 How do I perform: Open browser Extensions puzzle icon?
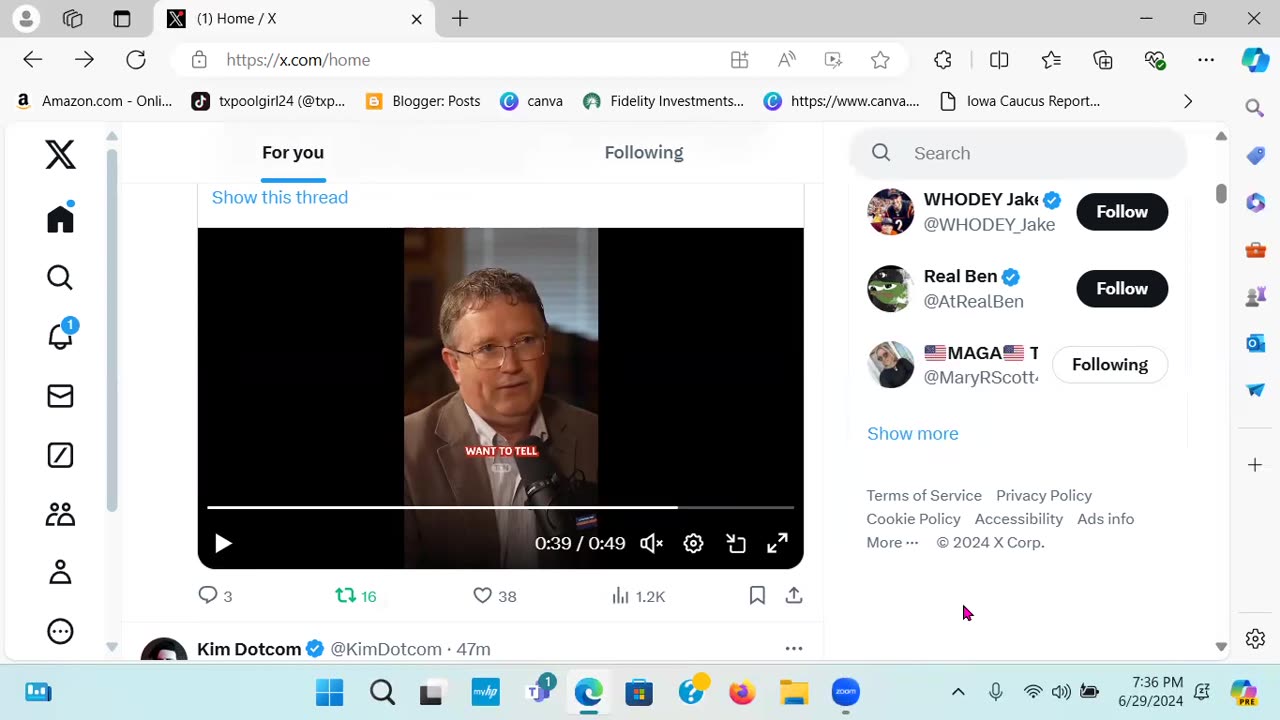point(943,60)
